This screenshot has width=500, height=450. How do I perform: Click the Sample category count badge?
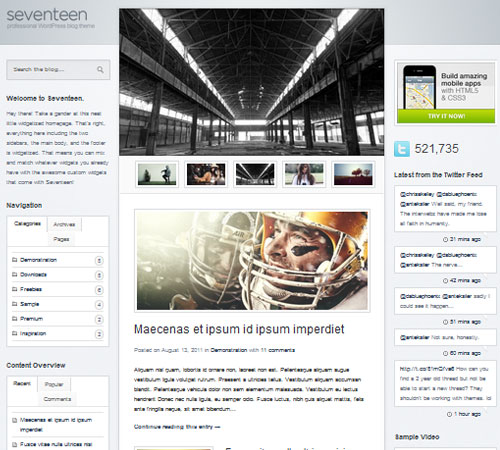[x=99, y=305]
